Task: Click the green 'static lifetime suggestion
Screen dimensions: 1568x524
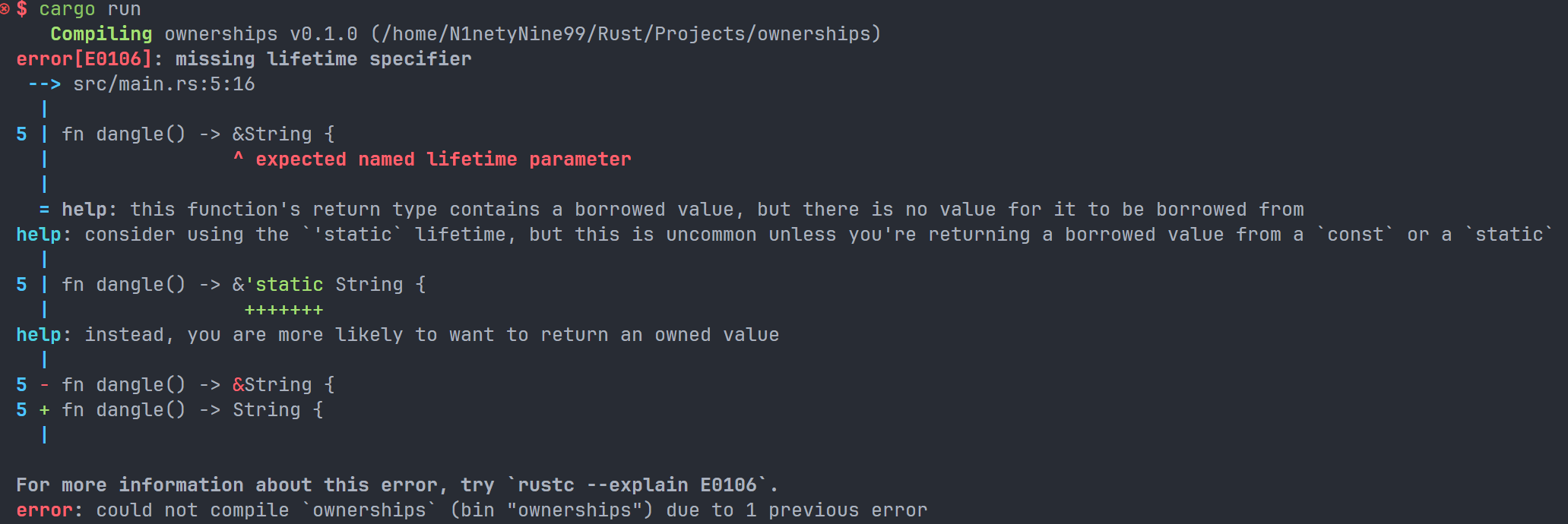Action: [284, 285]
